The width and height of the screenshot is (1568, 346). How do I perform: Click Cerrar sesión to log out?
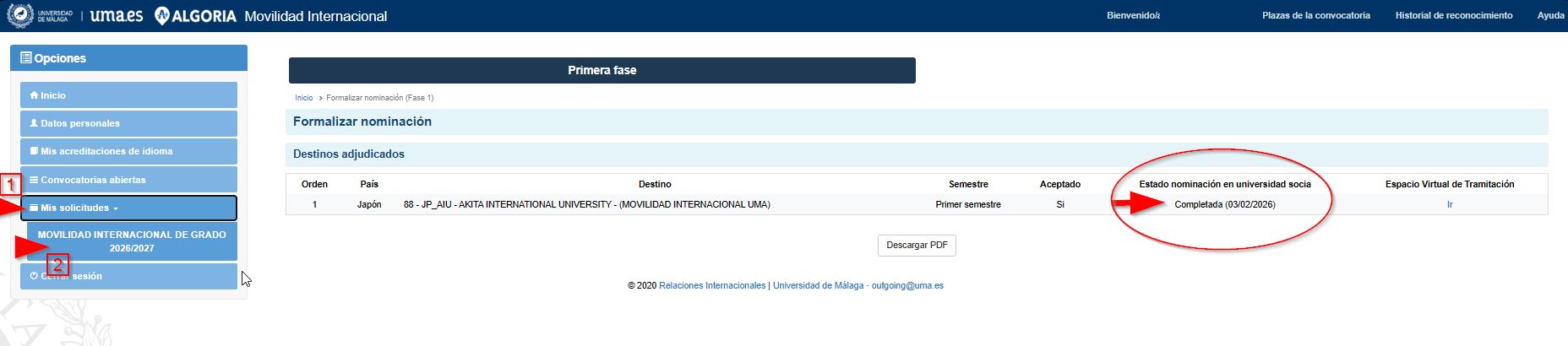(x=128, y=276)
